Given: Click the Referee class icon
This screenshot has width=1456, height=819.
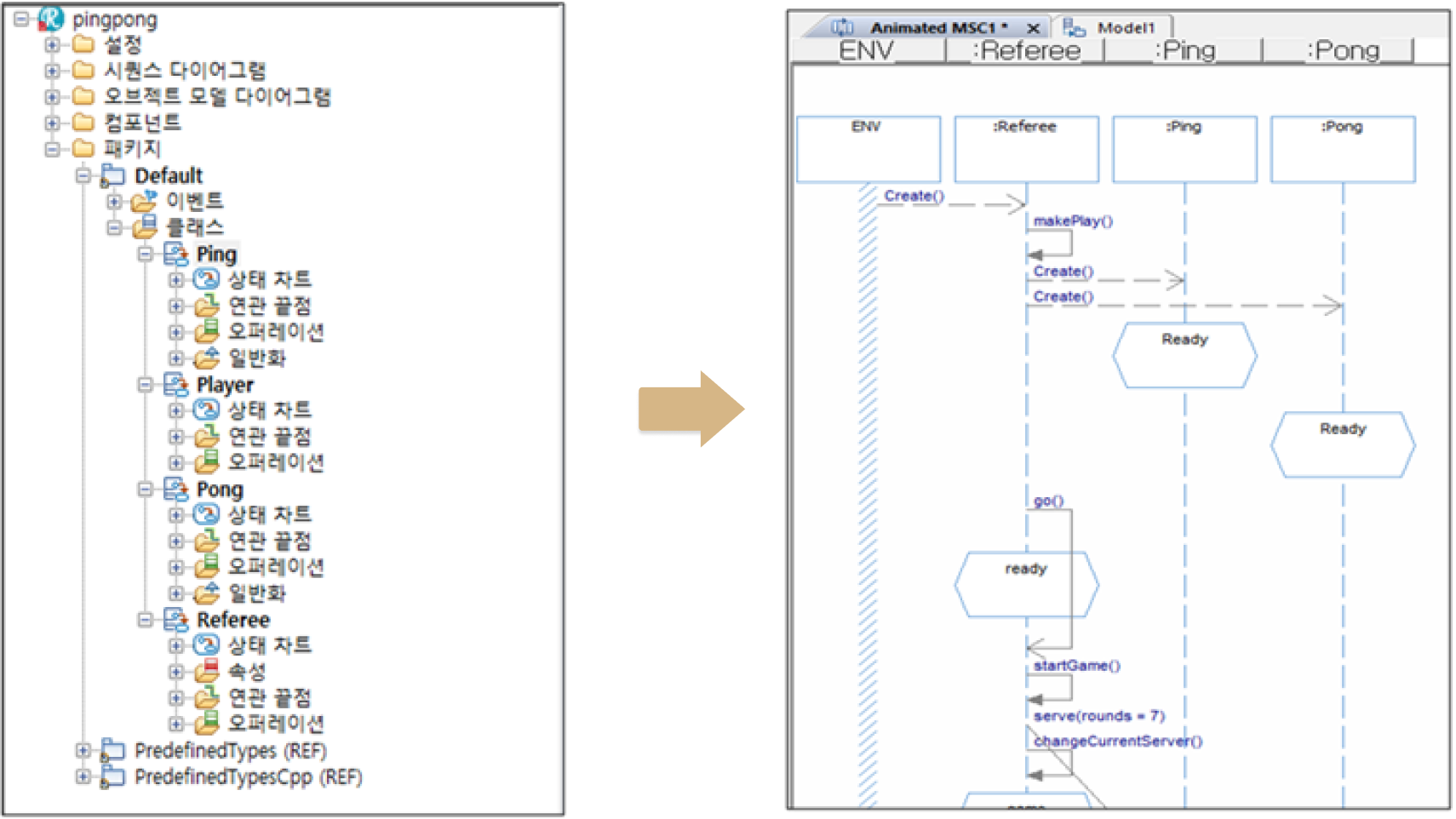Looking at the screenshot, I should point(176,620).
